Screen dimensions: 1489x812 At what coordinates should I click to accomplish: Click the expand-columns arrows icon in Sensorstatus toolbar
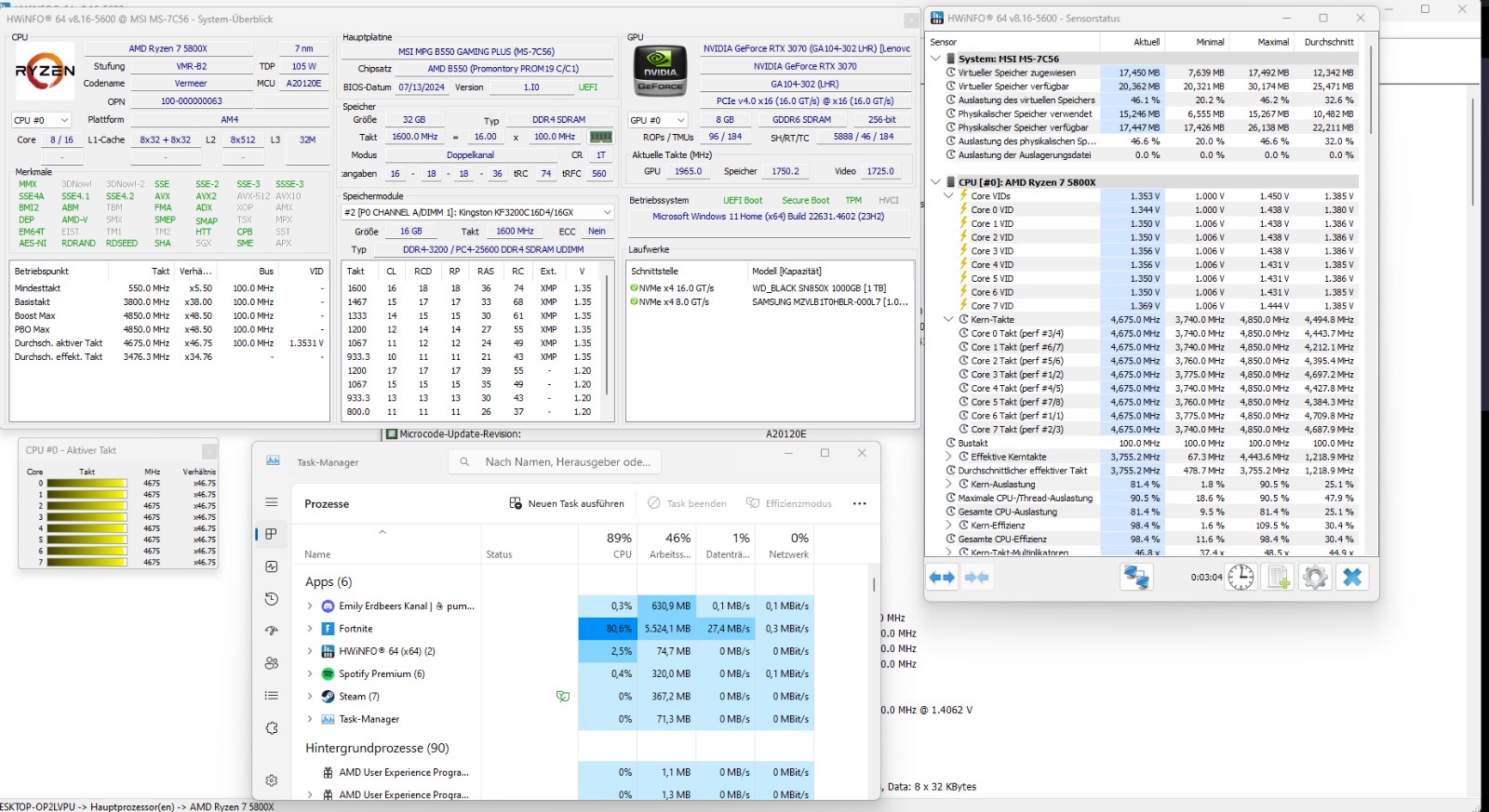point(942,578)
